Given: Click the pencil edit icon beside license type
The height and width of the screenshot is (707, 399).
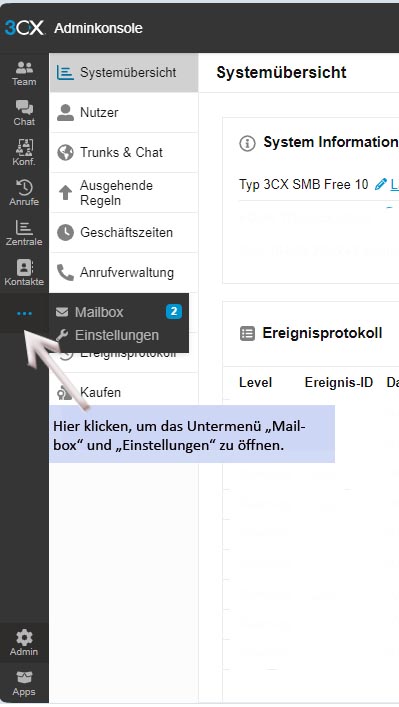Looking at the screenshot, I should pyautogui.click(x=381, y=184).
